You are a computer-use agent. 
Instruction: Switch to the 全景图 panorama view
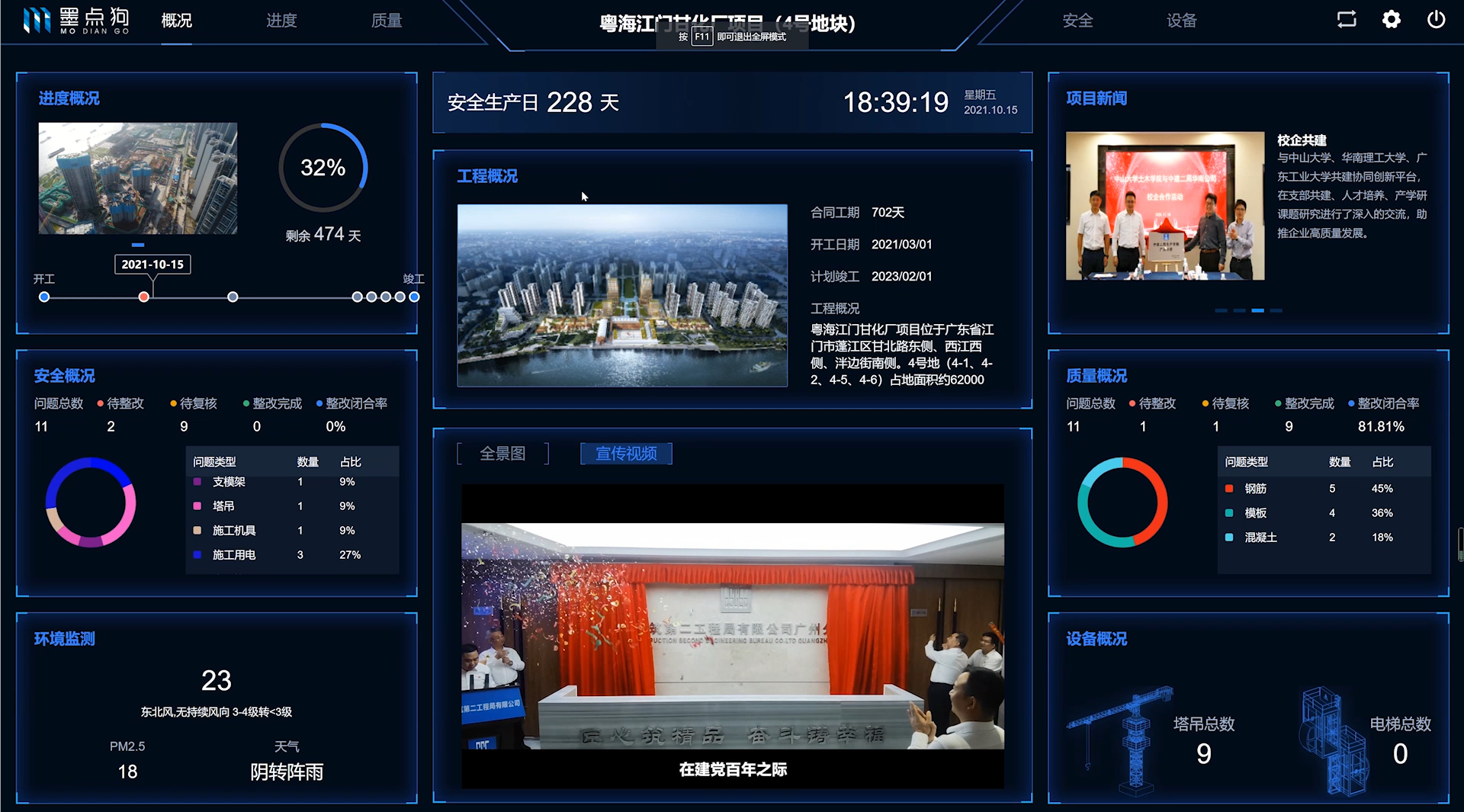pyautogui.click(x=502, y=454)
